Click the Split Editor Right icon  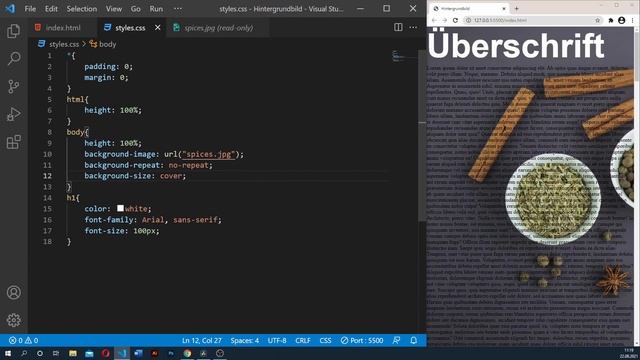[398, 27]
